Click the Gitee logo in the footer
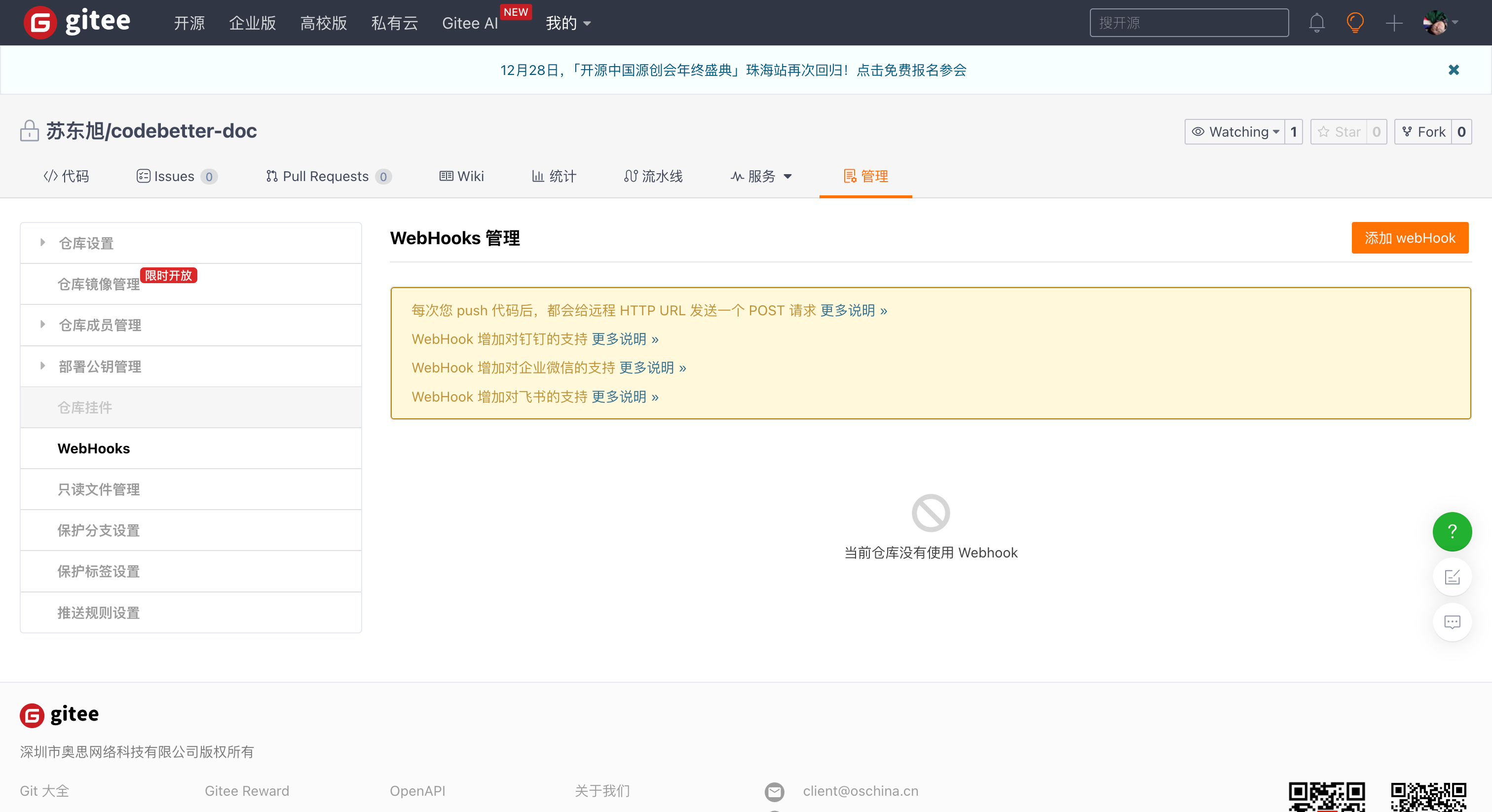Screen dimensions: 1492x812 [59, 715]
